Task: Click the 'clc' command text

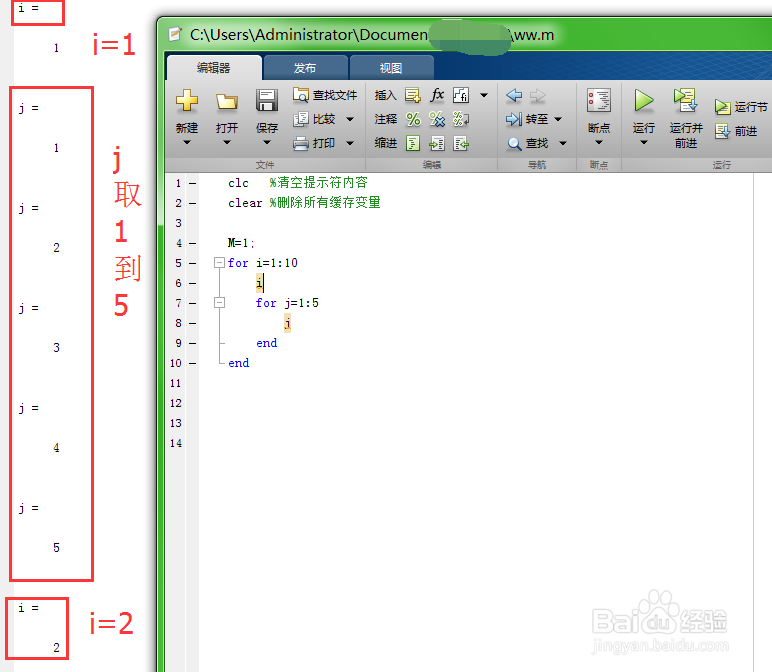Action: (x=238, y=183)
